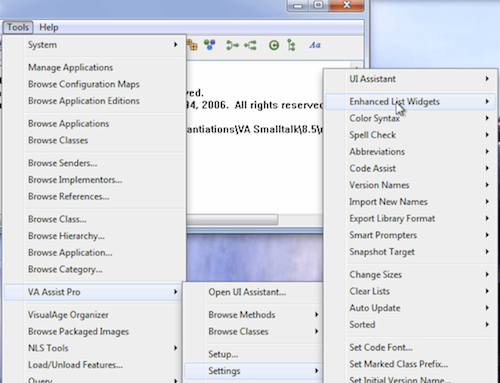Select Browse Applications
Viewport: 500px width, 383px height.
click(x=94, y=123)
